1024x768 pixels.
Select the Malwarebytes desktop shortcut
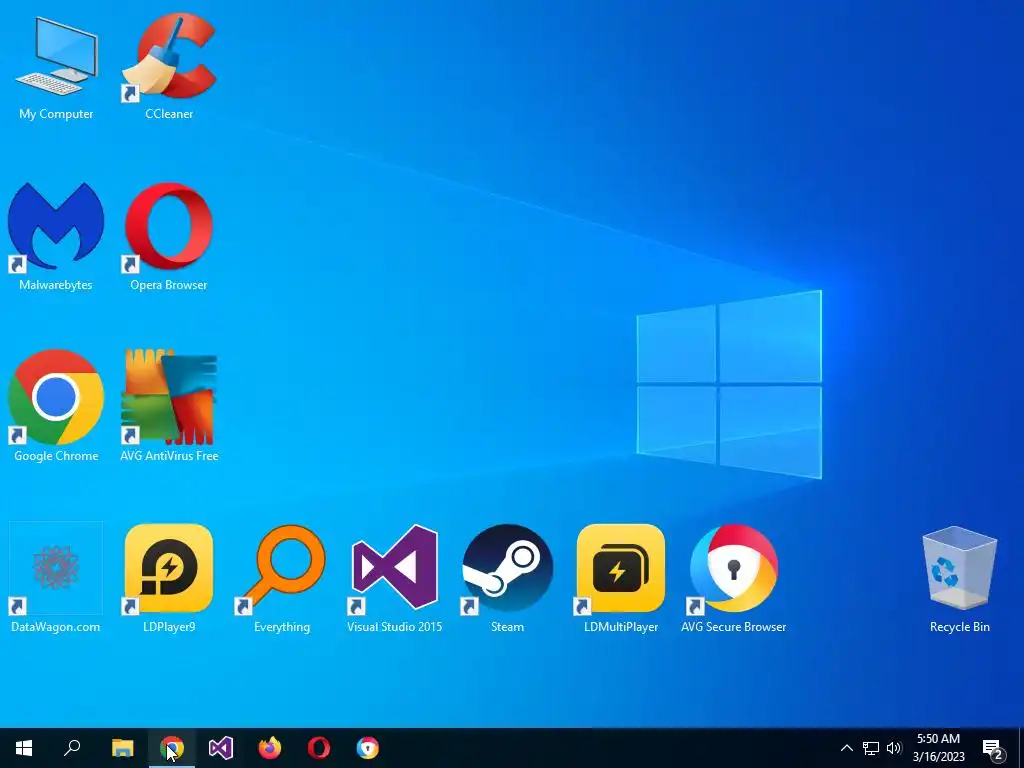tap(56, 236)
